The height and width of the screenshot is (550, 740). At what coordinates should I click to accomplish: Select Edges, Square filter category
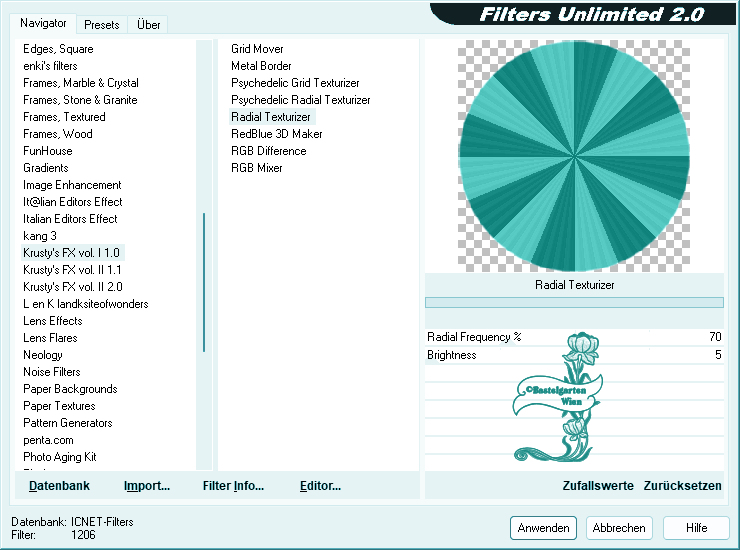coord(58,49)
